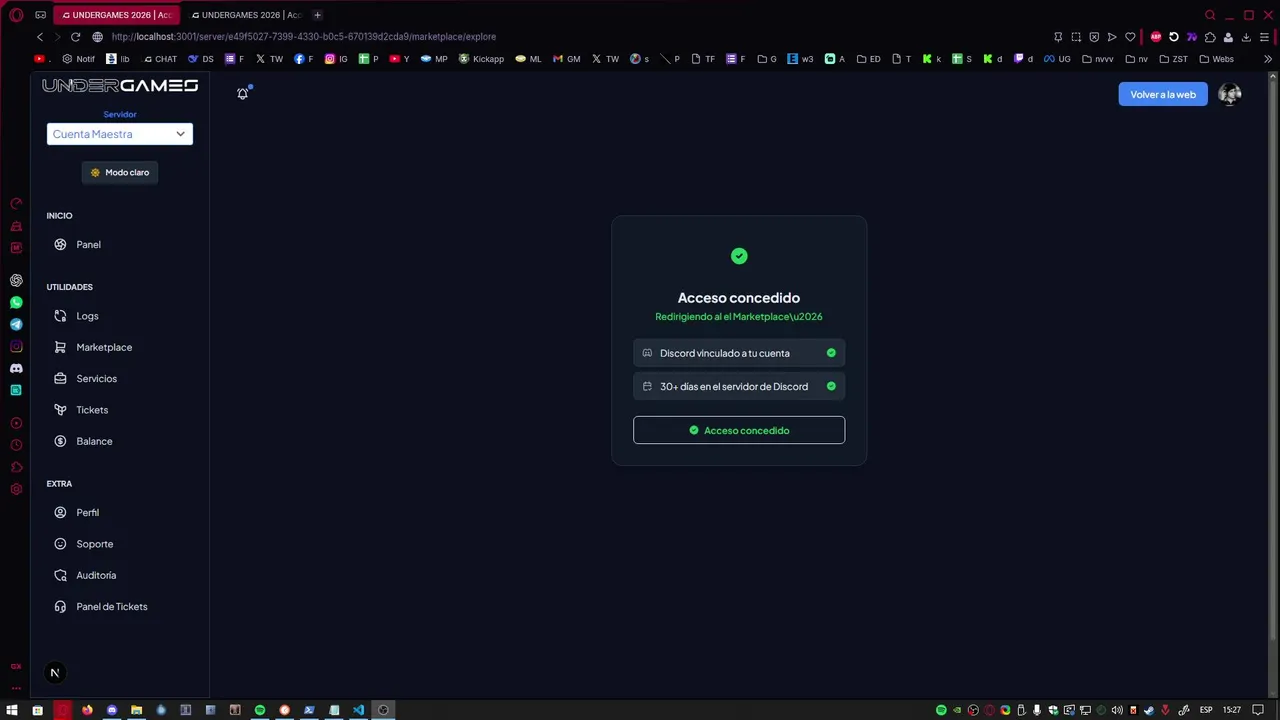Open the Notif bookmark

tap(79, 59)
